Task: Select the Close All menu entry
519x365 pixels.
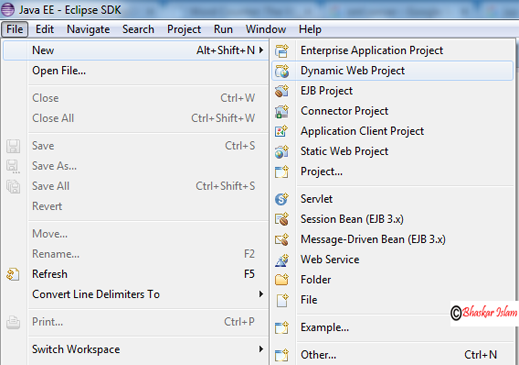Action: (136, 118)
